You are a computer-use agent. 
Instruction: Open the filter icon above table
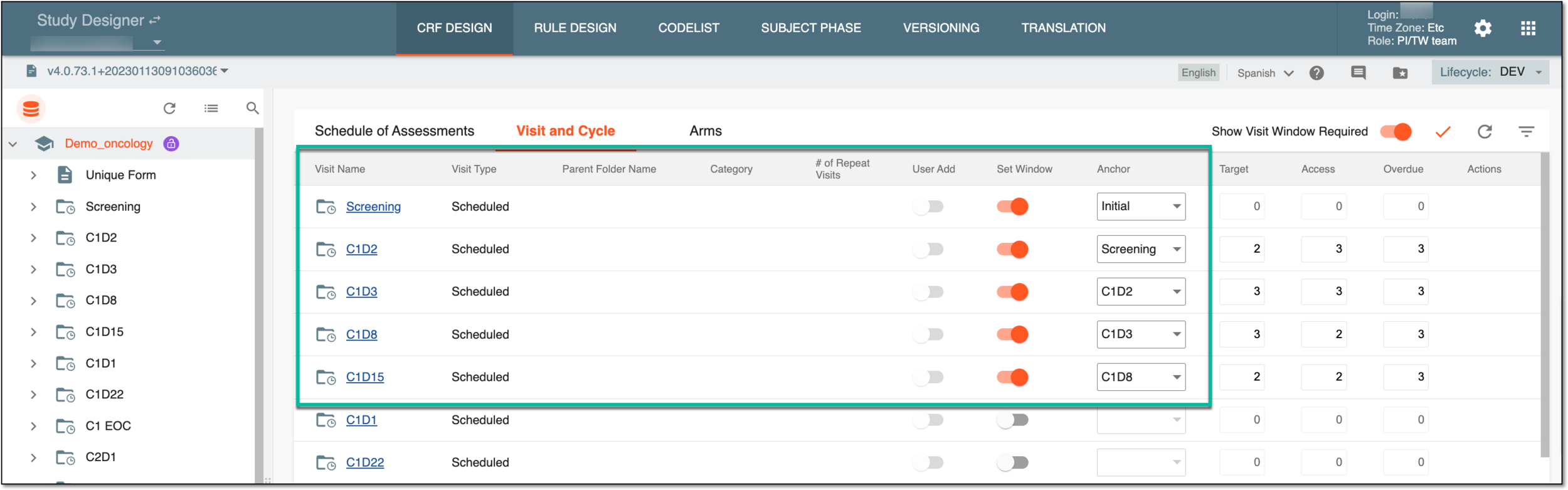coord(1526,132)
